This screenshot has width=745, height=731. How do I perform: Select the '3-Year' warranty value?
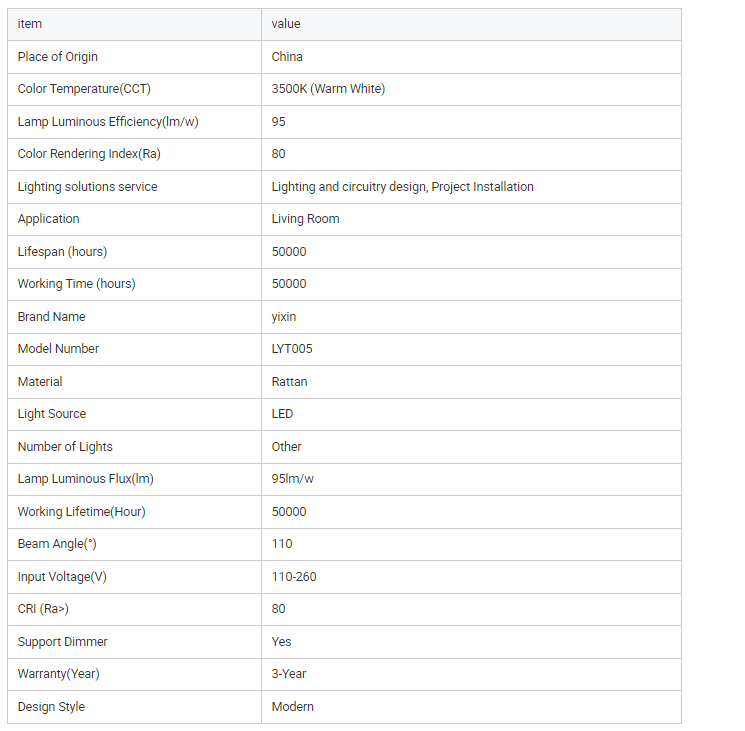pyautogui.click(x=290, y=674)
